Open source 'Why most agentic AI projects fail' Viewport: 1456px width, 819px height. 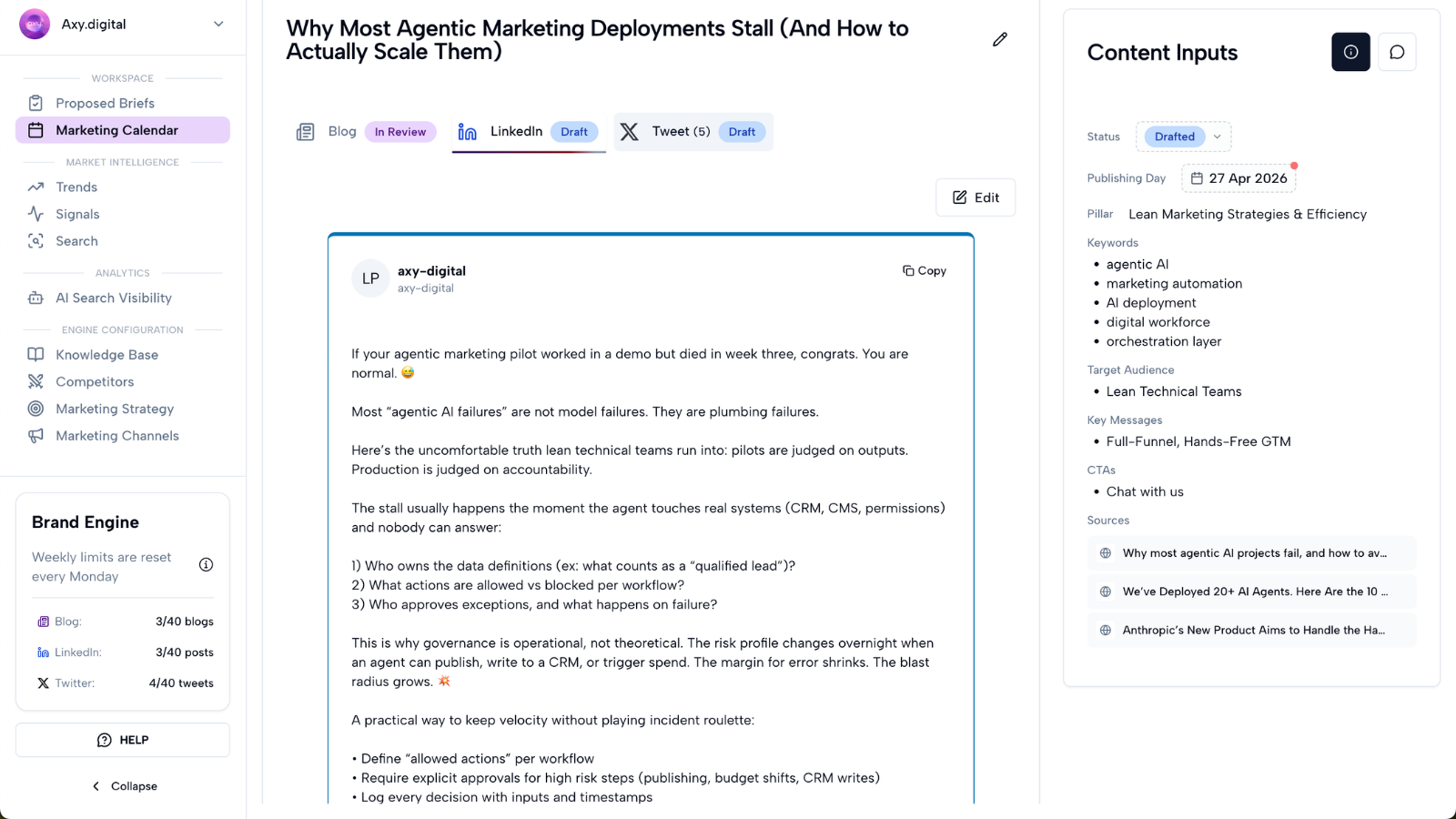[x=1251, y=553]
